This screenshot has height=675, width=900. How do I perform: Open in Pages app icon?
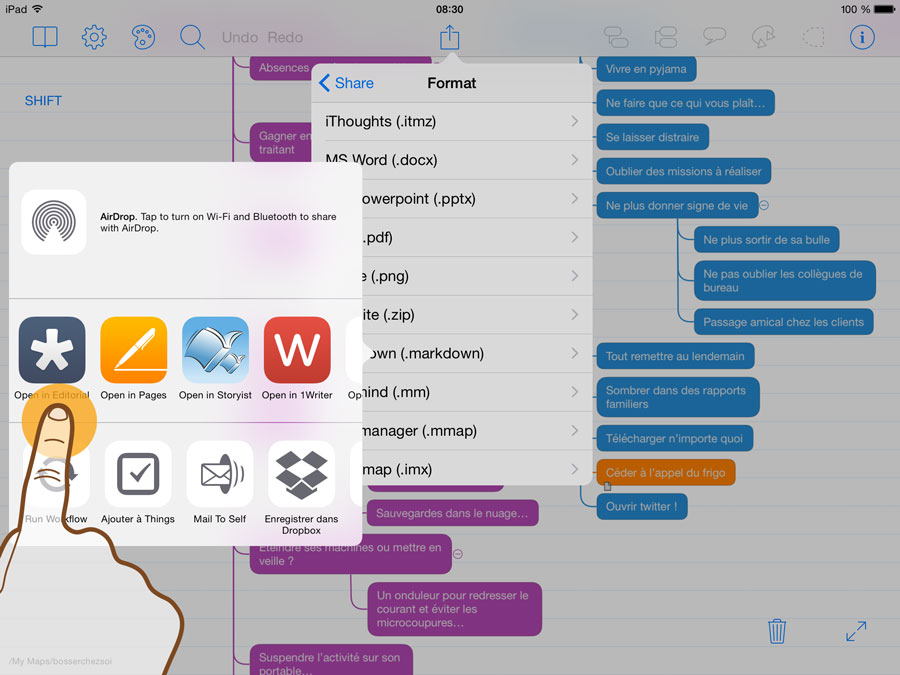(x=134, y=350)
